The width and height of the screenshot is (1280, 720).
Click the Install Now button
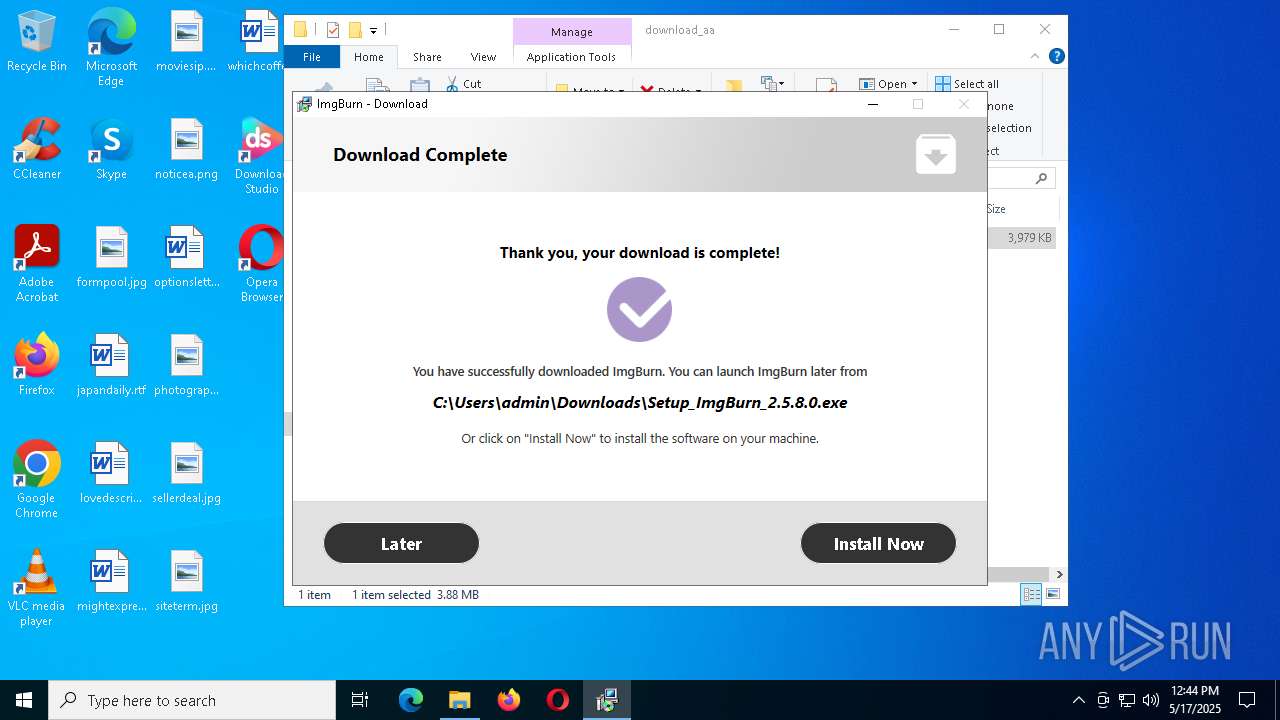tap(878, 544)
